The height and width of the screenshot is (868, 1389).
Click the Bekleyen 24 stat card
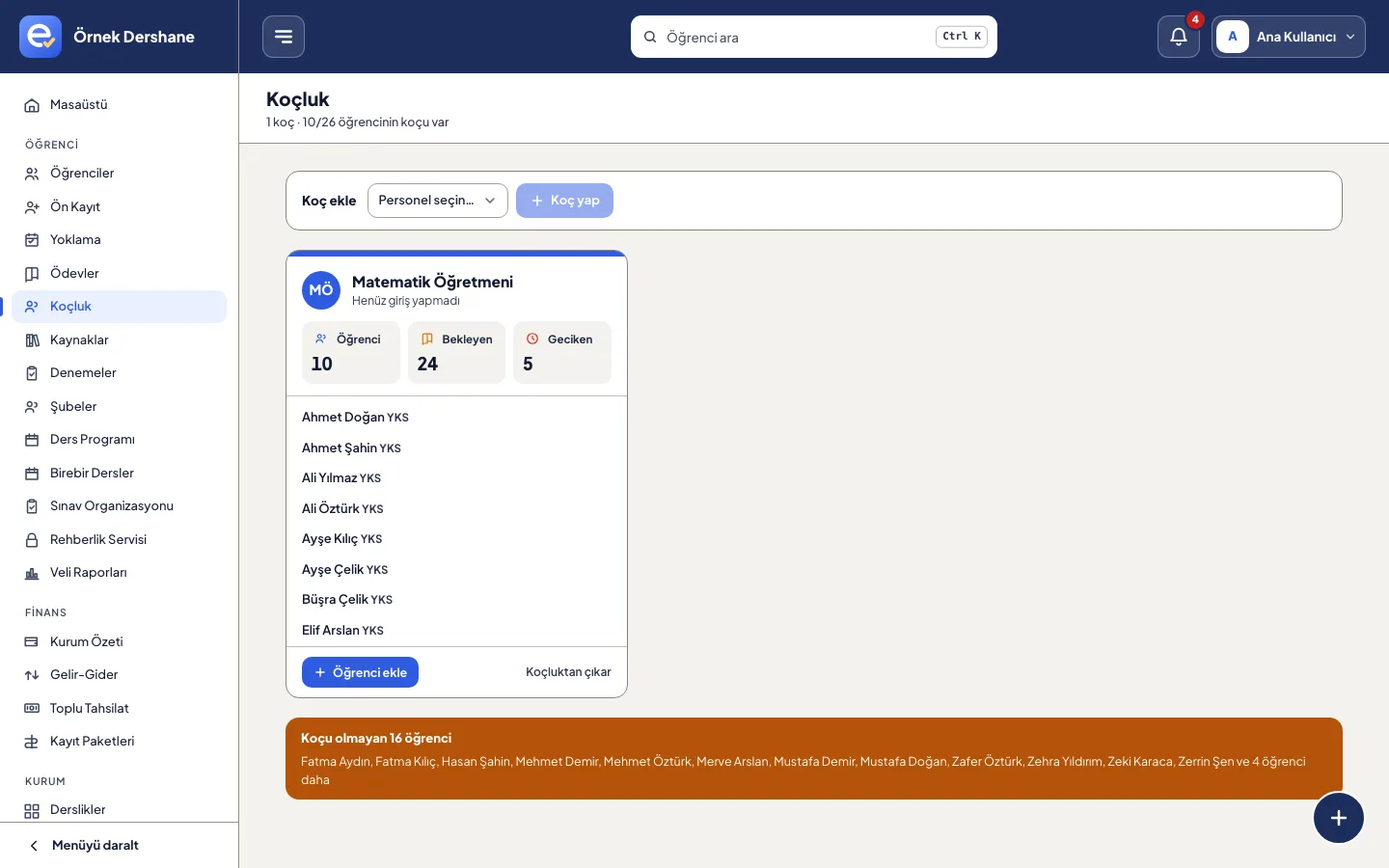coord(456,352)
